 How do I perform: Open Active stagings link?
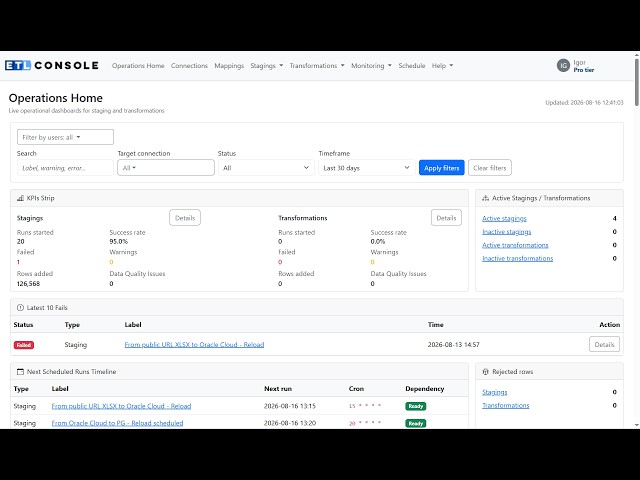[x=504, y=218]
